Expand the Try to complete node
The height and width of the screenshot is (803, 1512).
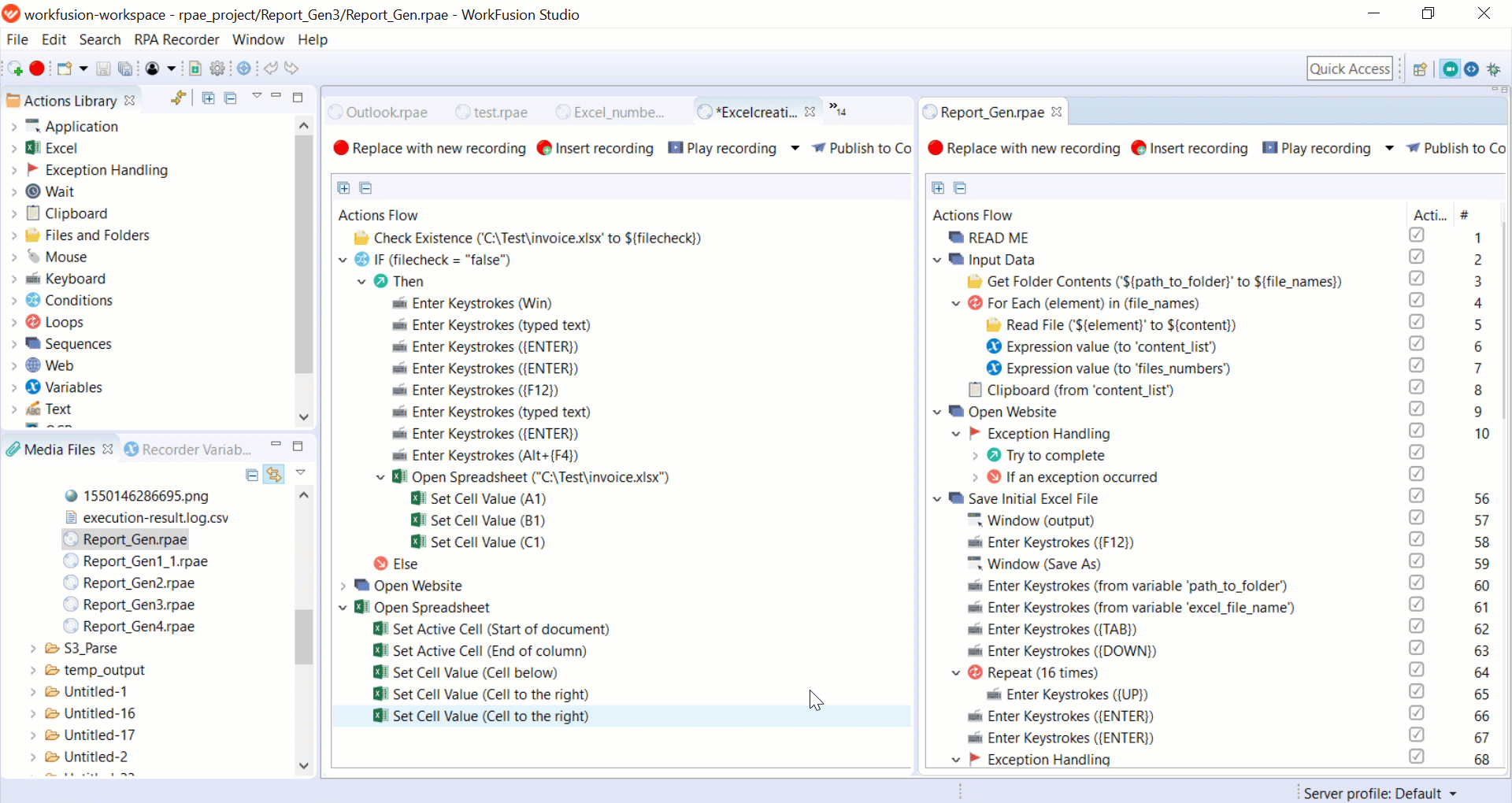(975, 456)
